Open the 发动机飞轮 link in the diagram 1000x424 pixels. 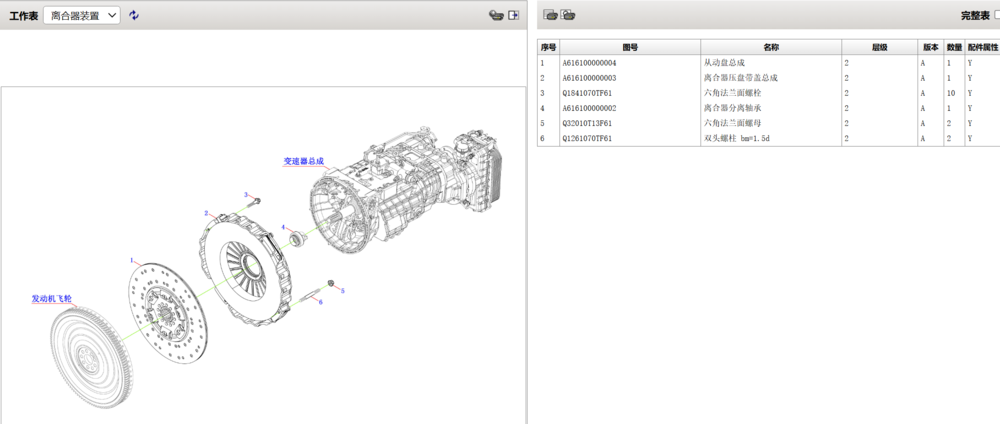(51, 298)
